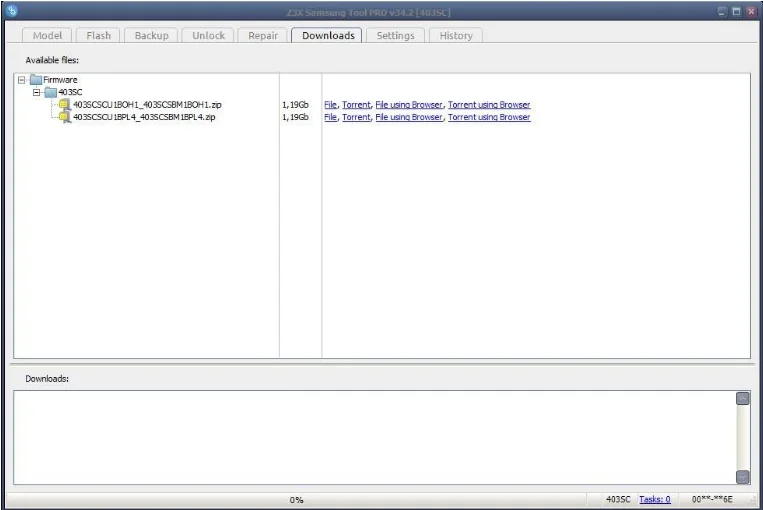Click the 403SC model in status bar
This screenshot has width=763, height=510.
point(618,499)
